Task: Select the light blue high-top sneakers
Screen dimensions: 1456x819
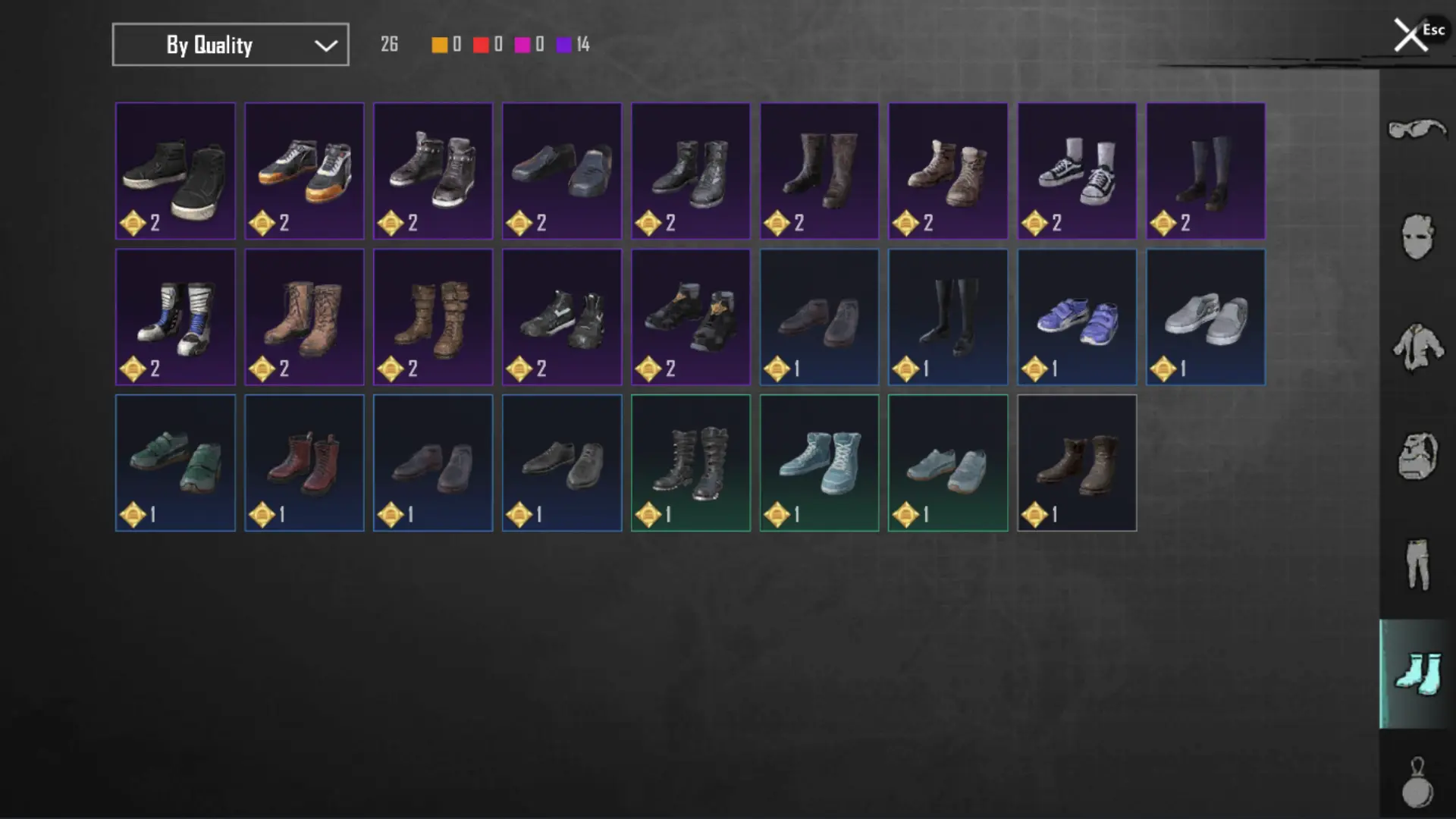Action: [x=819, y=463]
